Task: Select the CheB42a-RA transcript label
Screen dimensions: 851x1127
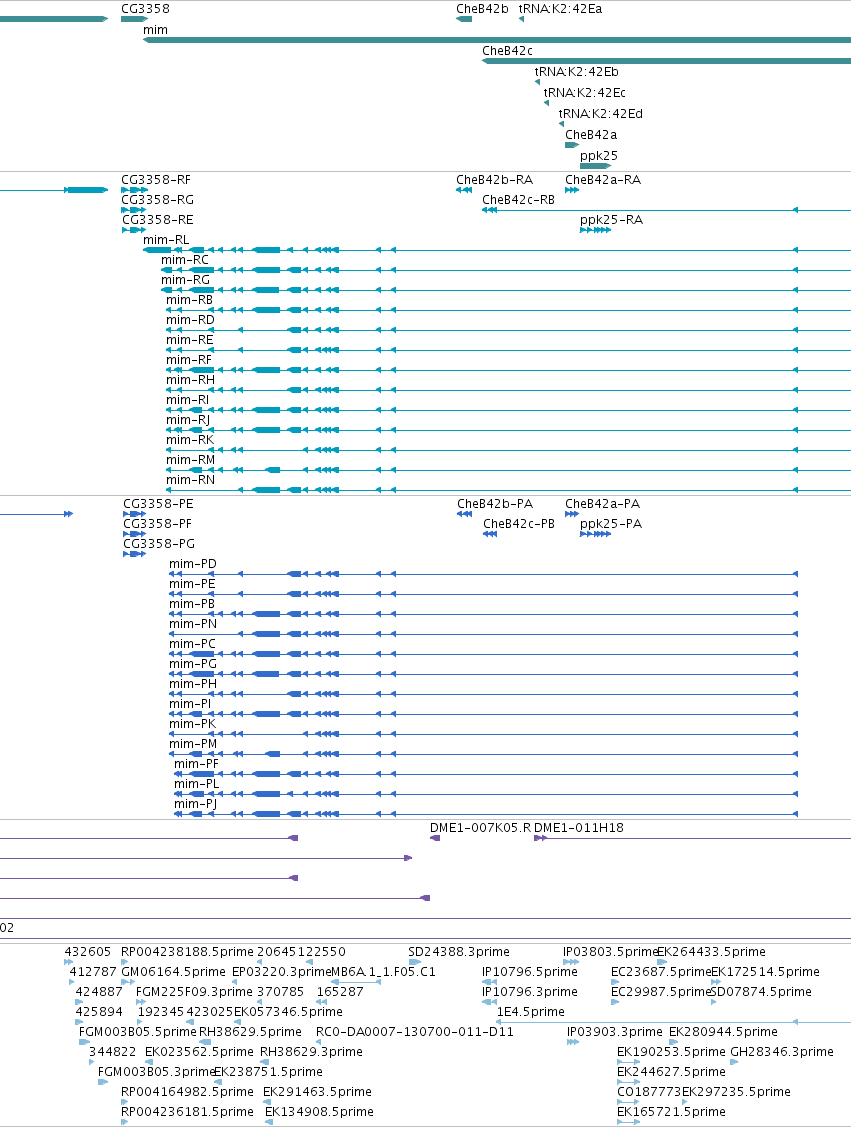Action: [x=603, y=180]
